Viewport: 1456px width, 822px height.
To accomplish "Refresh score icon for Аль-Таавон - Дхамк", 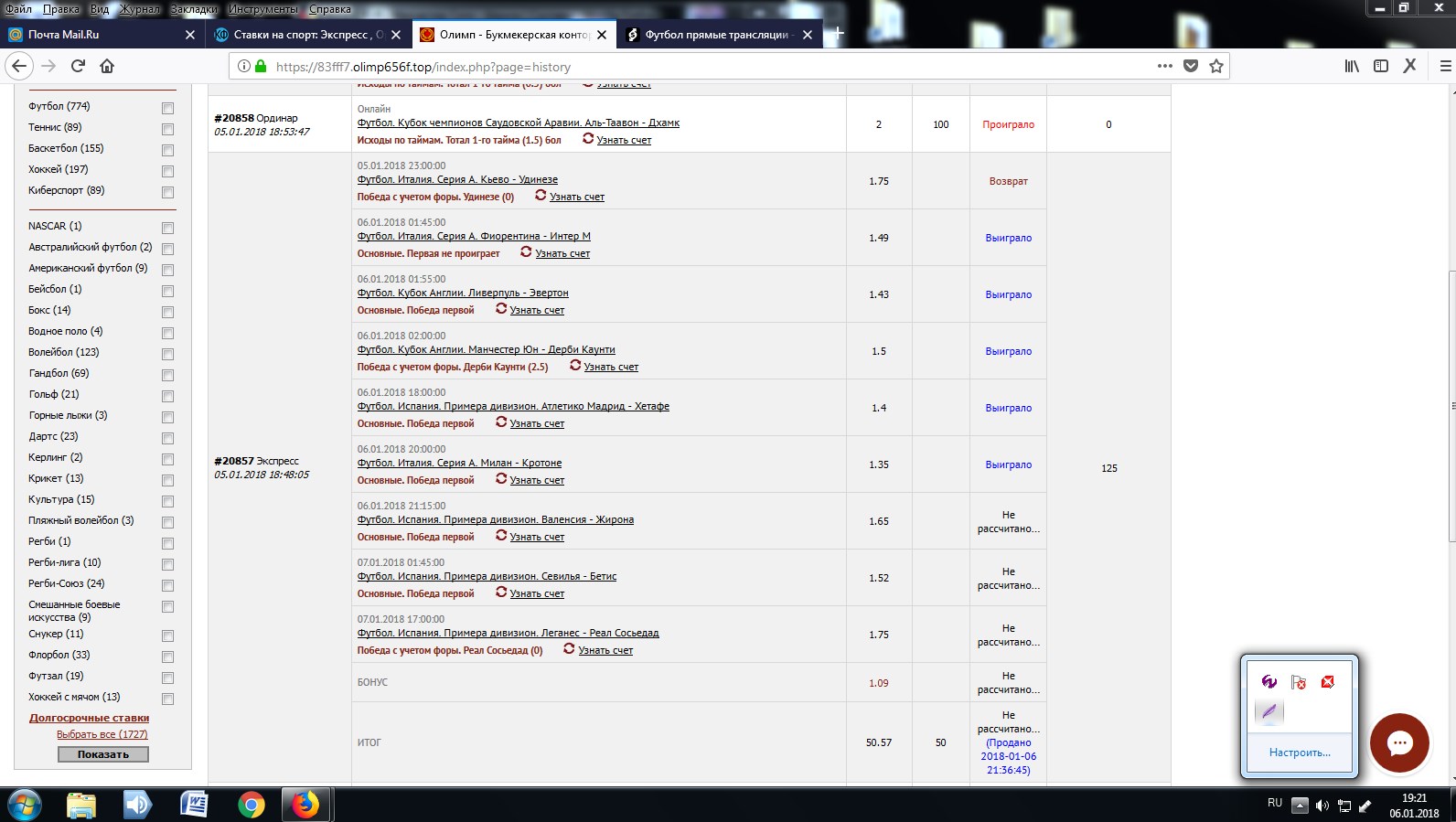I will (588, 139).
